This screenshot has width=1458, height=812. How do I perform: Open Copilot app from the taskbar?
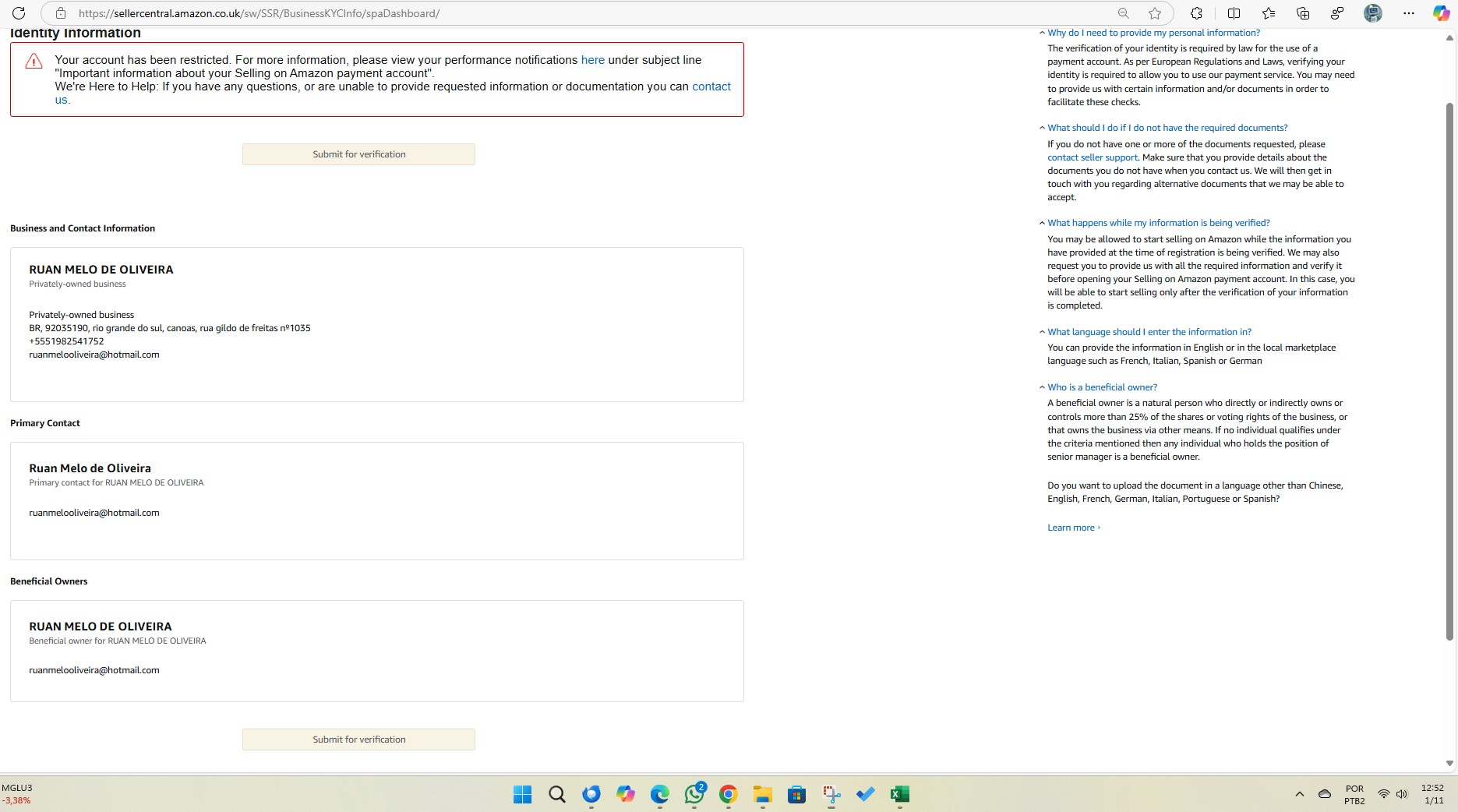coord(626,794)
